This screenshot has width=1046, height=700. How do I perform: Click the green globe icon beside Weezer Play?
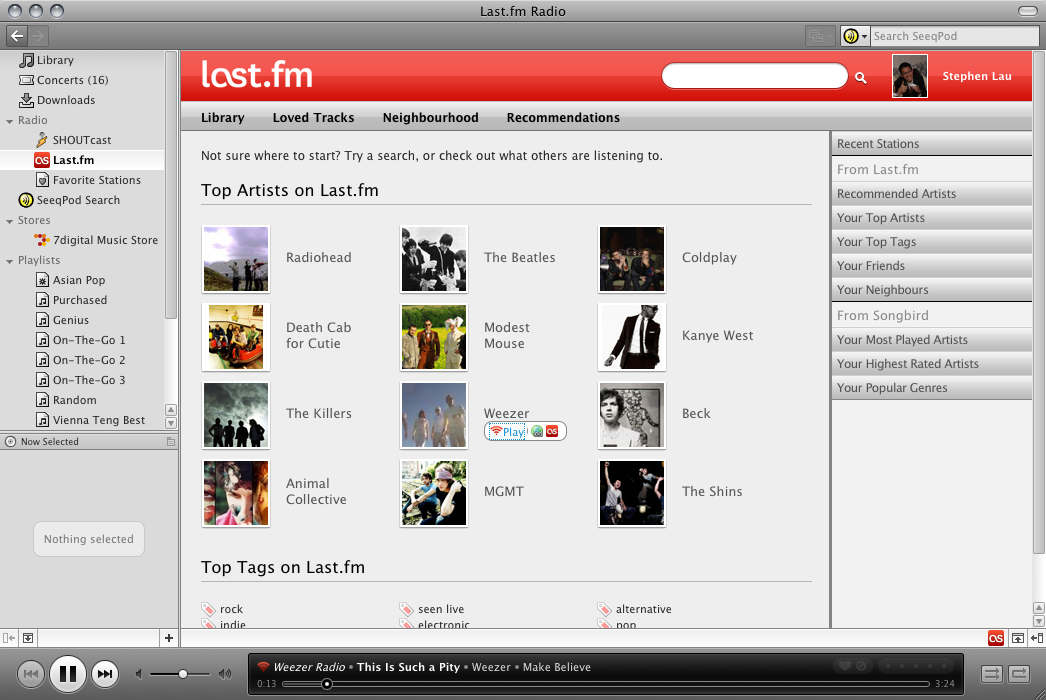(537, 432)
